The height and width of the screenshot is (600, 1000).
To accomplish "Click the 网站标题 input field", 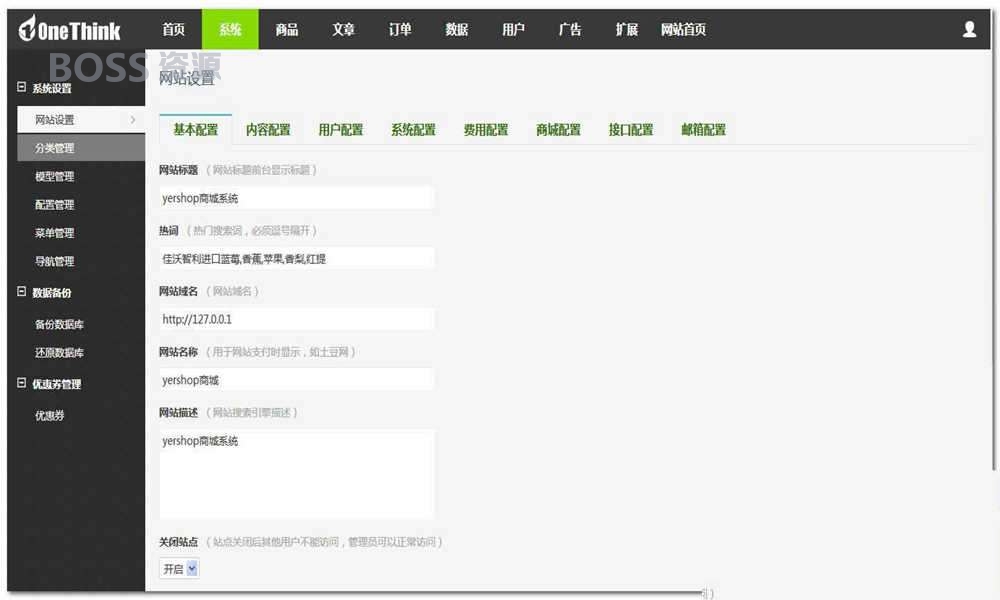I will [297, 198].
